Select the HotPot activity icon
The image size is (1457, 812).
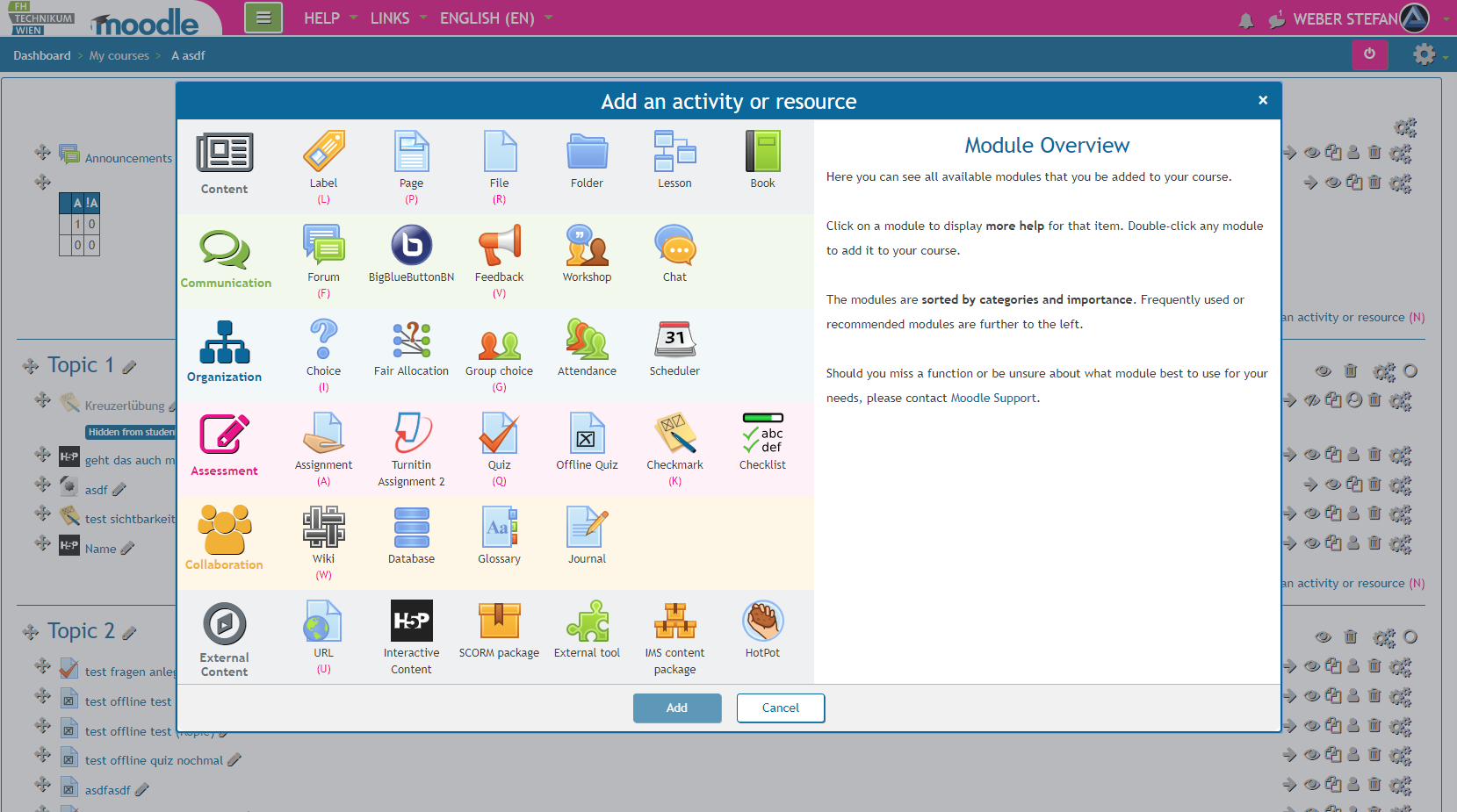point(762,621)
